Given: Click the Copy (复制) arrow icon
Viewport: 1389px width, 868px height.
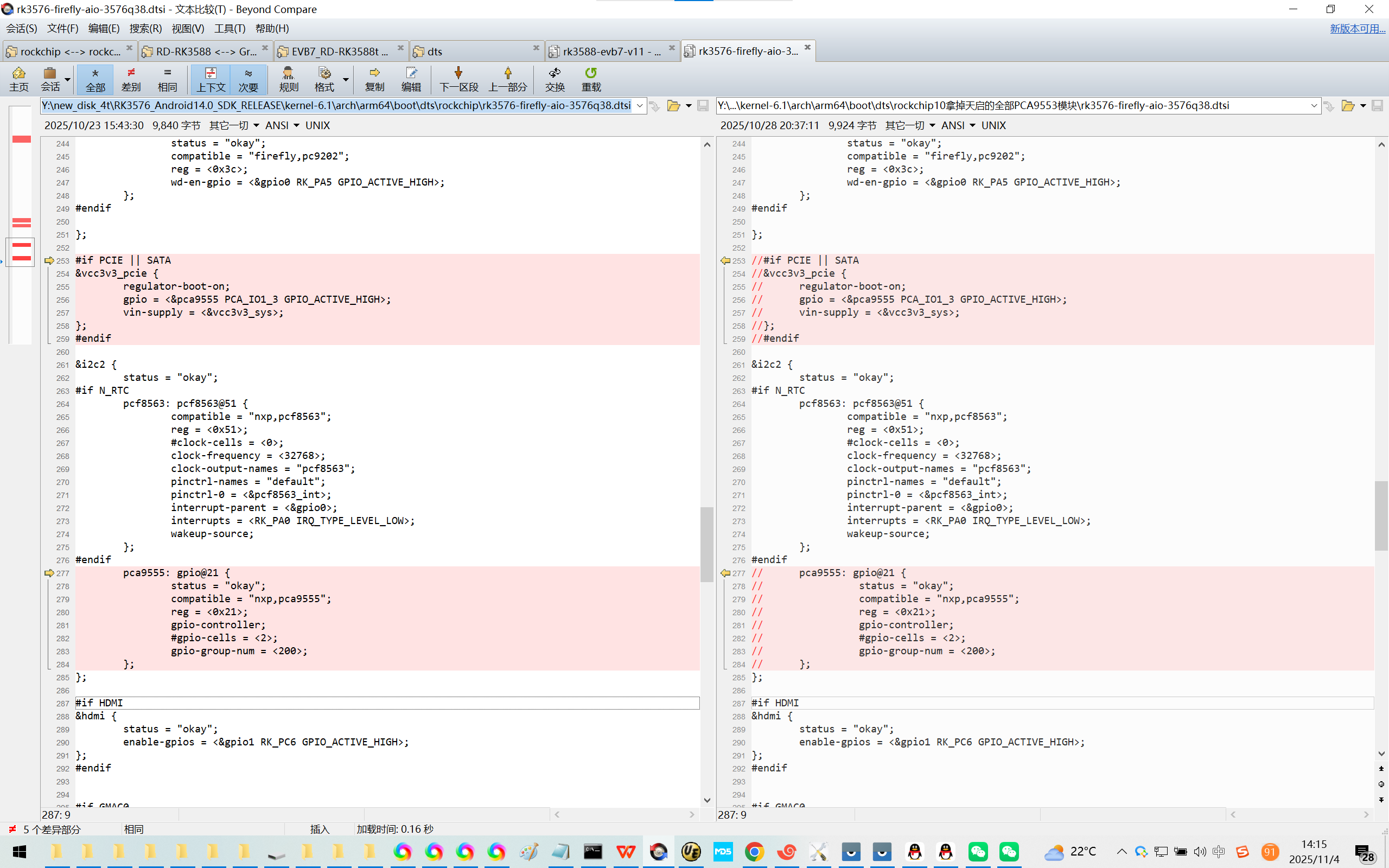Looking at the screenshot, I should coord(374,79).
